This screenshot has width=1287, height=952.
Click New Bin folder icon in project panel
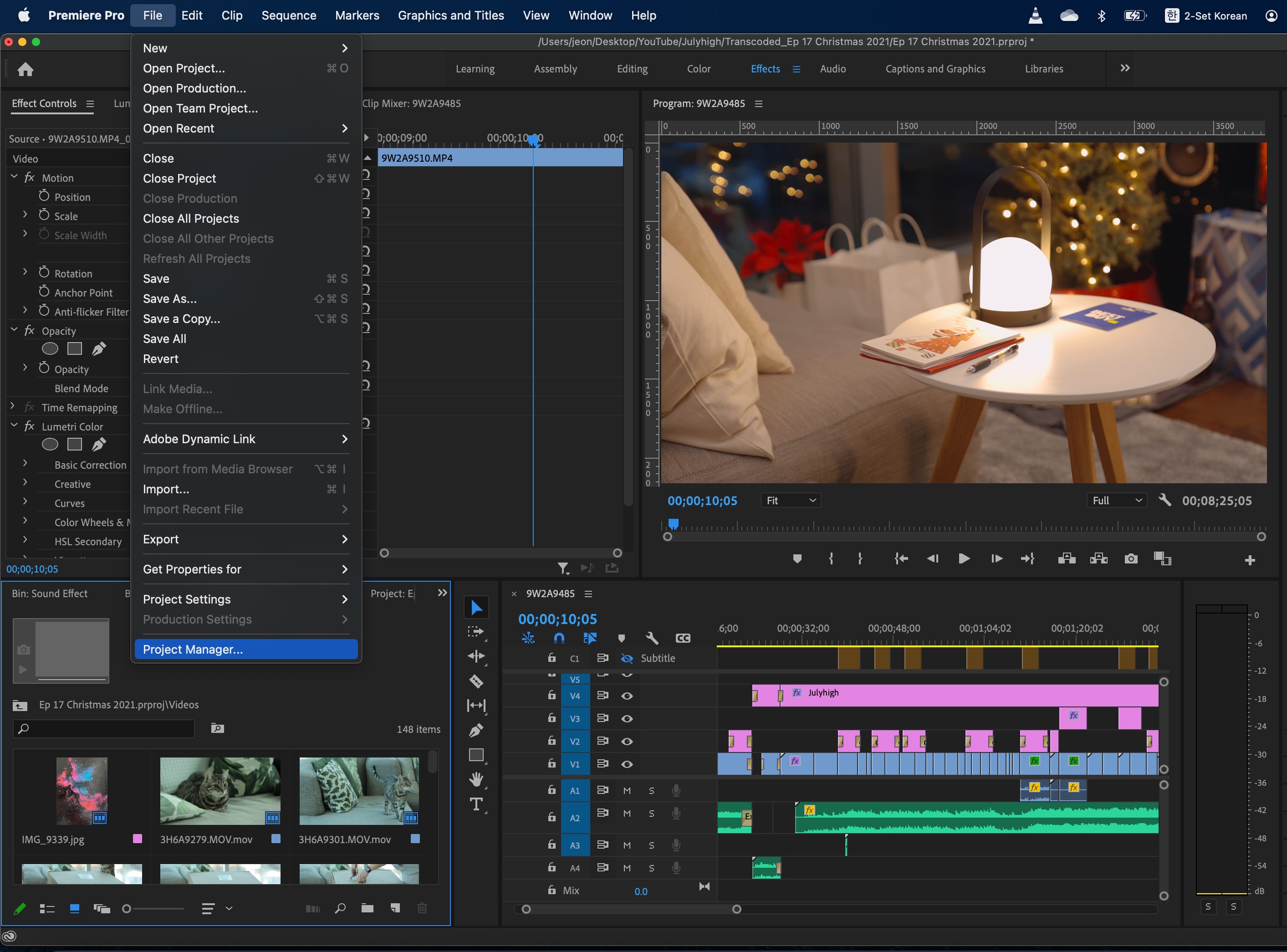pyautogui.click(x=367, y=908)
